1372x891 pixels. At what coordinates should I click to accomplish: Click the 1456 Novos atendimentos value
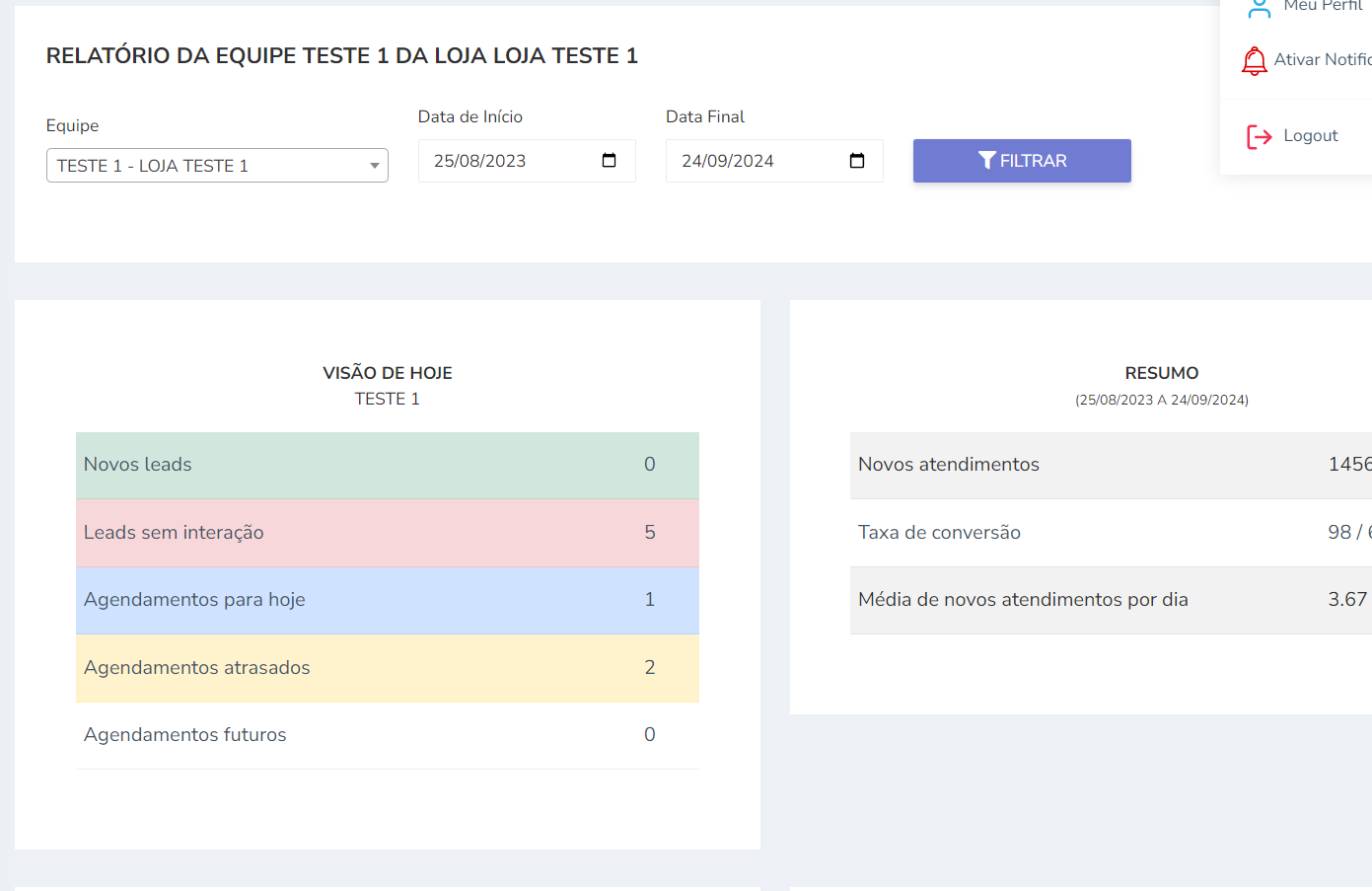pos(1349,465)
